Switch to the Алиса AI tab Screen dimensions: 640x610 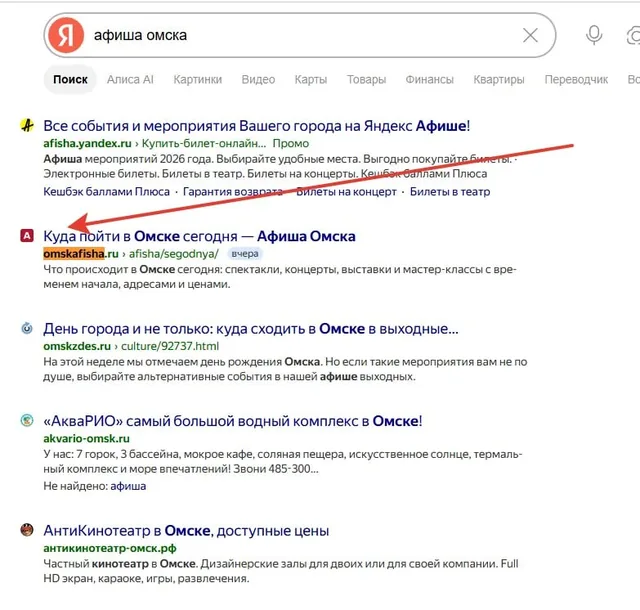[x=130, y=79]
